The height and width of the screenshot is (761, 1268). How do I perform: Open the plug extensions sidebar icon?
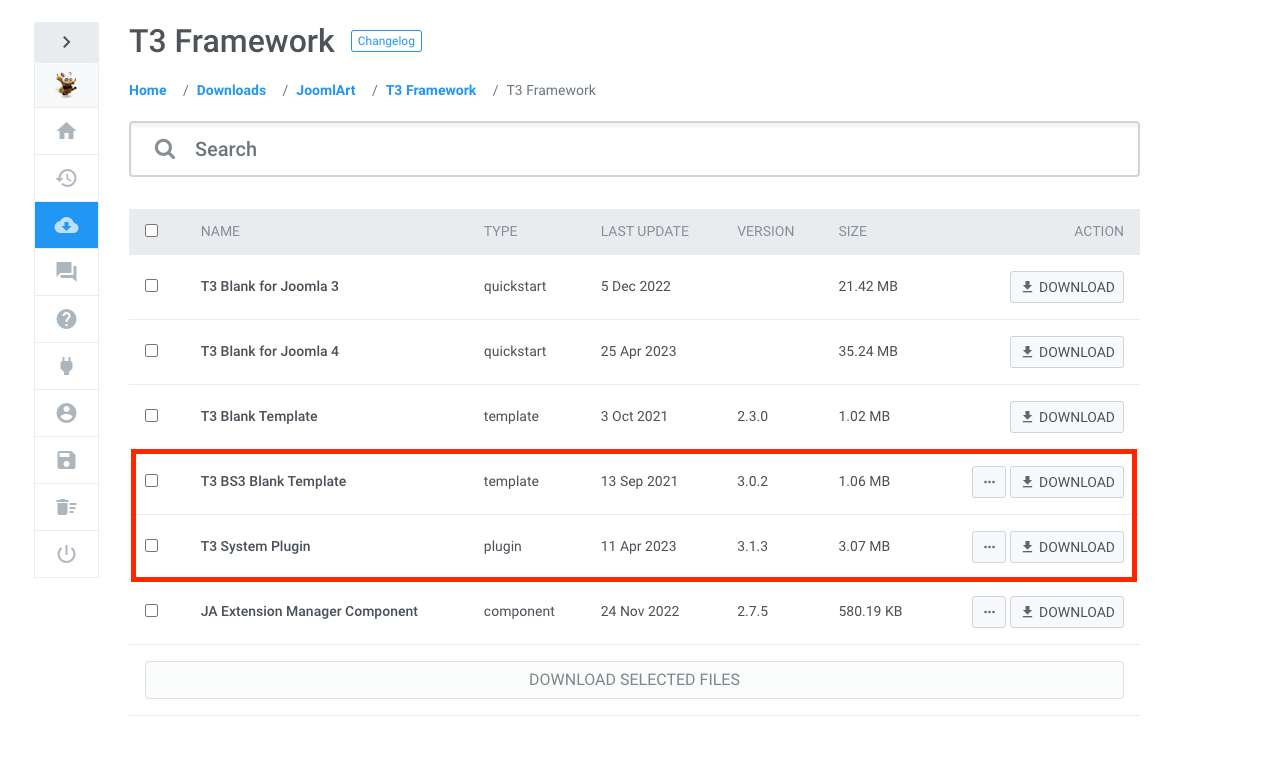click(x=66, y=366)
